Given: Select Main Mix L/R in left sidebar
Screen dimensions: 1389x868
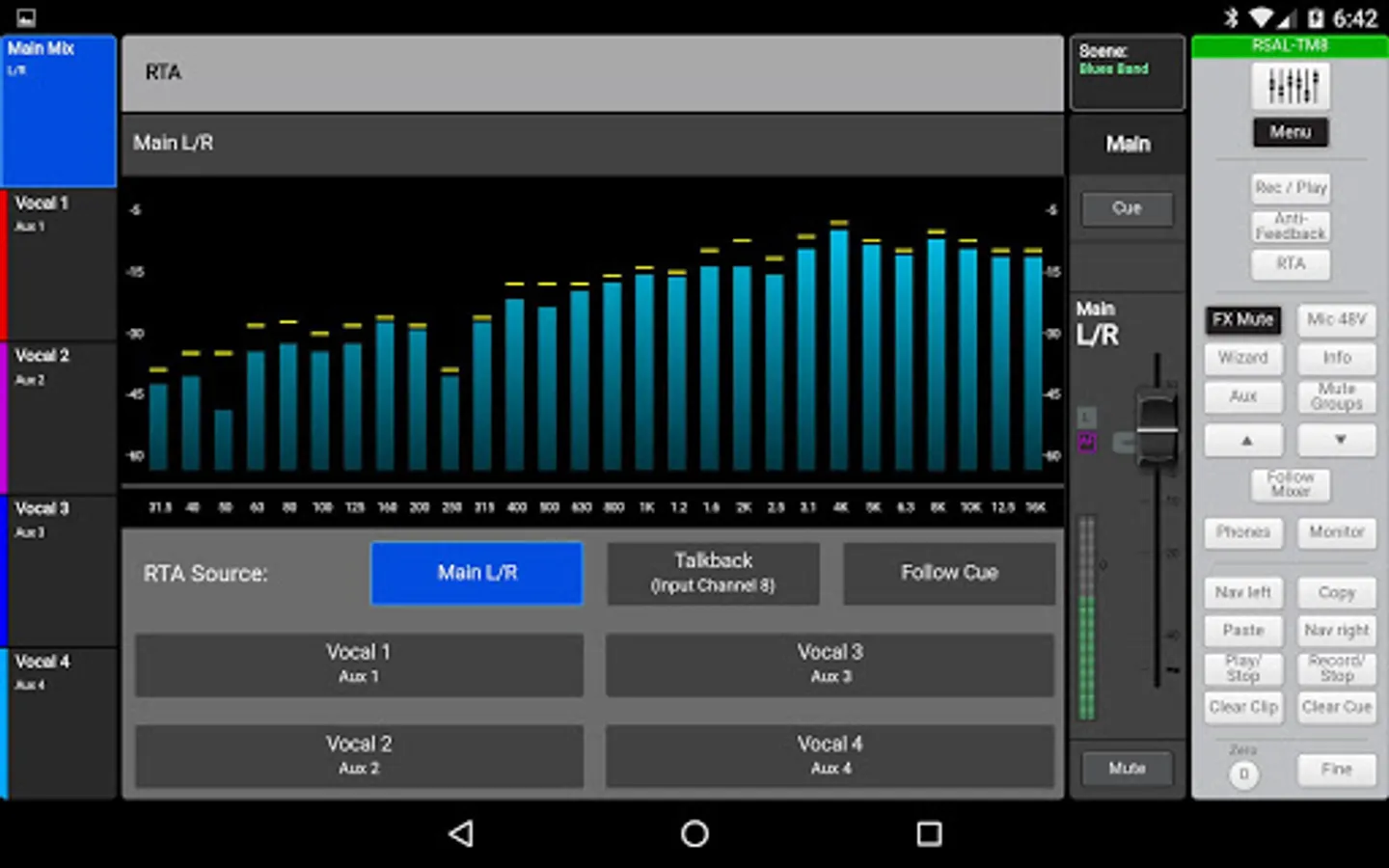Looking at the screenshot, I should [x=59, y=111].
